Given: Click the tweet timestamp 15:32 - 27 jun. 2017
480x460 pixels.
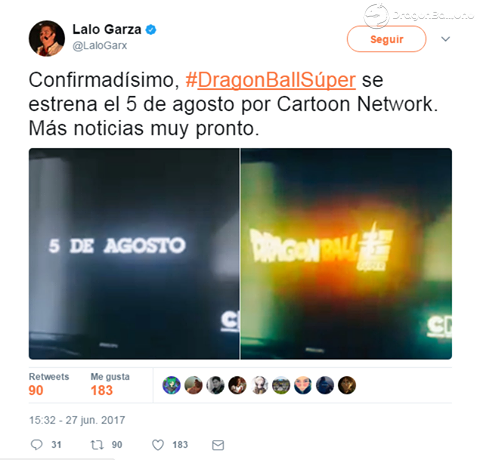Looking at the screenshot, I should [77, 420].
